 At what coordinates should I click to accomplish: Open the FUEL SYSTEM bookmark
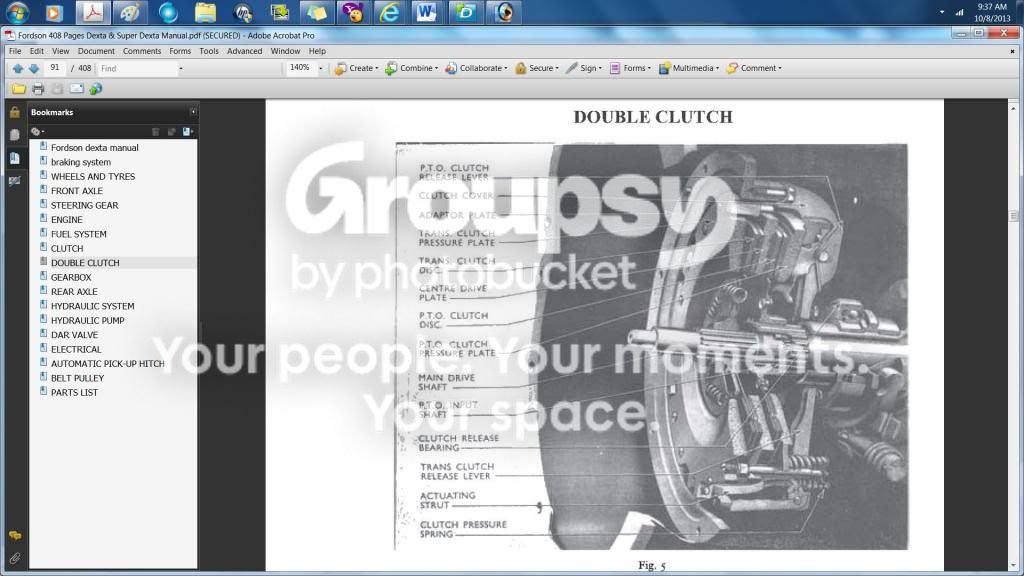click(78, 234)
